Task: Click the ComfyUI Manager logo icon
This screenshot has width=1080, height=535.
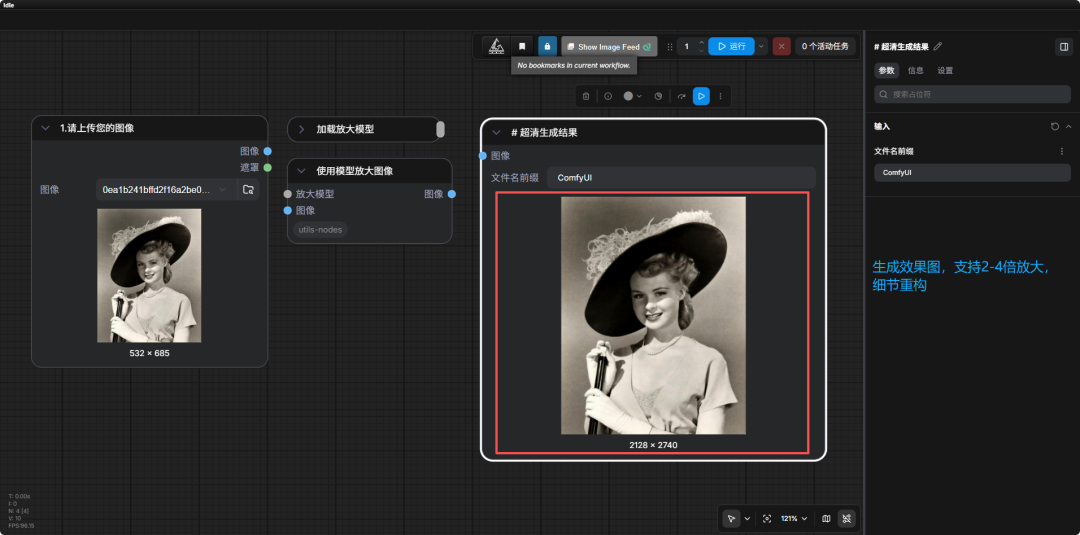Action: click(x=495, y=46)
